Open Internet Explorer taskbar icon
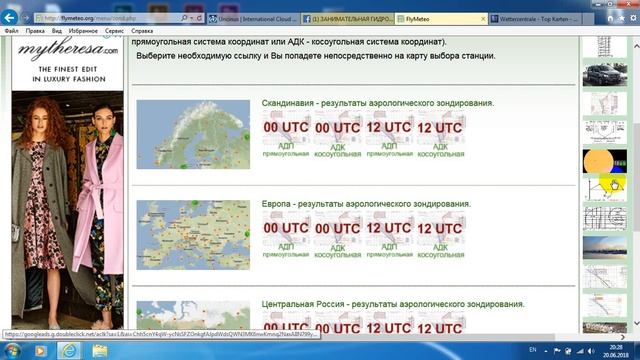640x360 pixels. (69, 351)
